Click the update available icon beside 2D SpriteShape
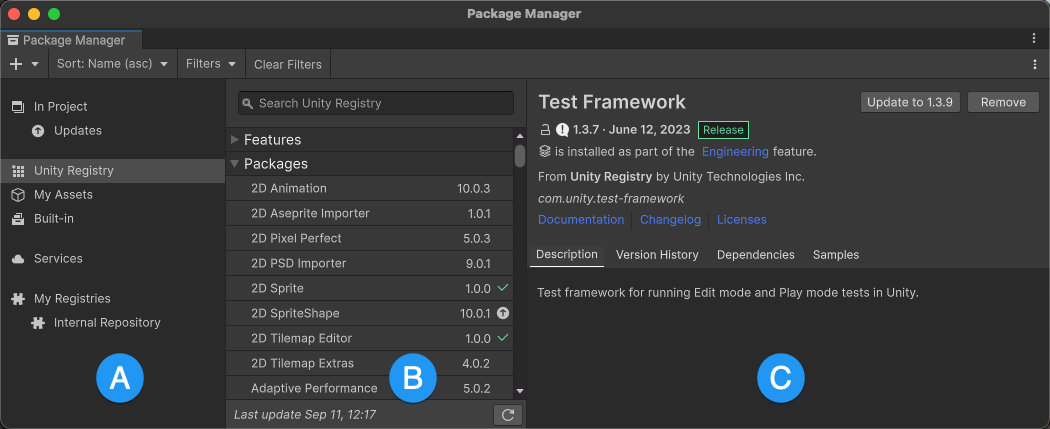 pos(503,313)
